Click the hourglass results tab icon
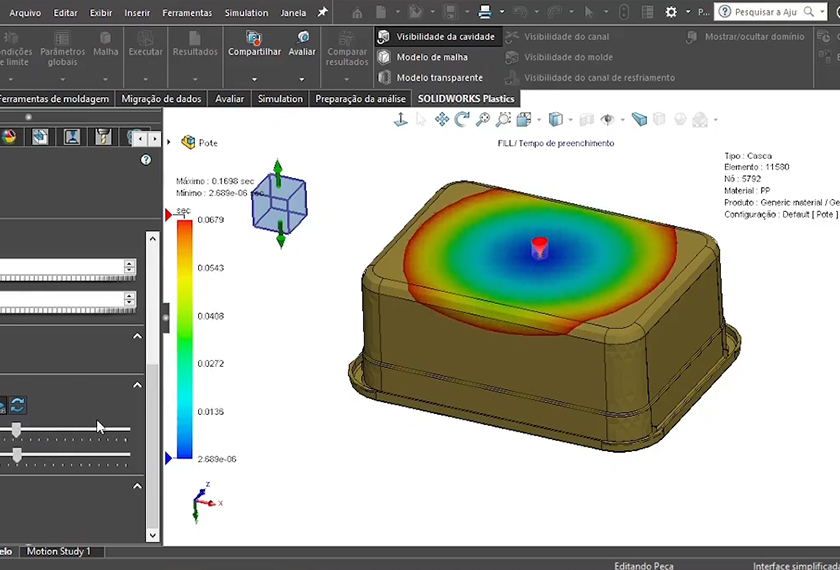This screenshot has height=570, width=840. point(71,137)
